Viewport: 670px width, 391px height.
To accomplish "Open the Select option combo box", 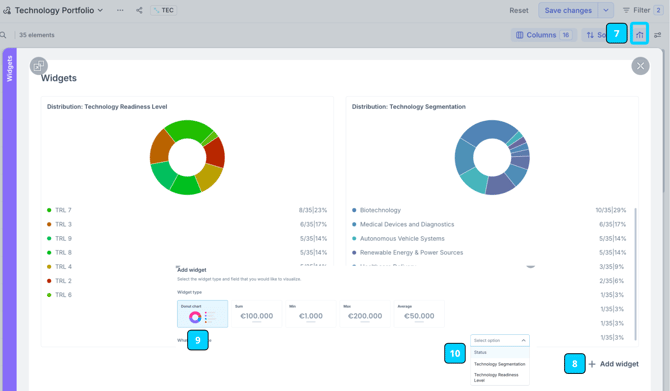I will [500, 340].
